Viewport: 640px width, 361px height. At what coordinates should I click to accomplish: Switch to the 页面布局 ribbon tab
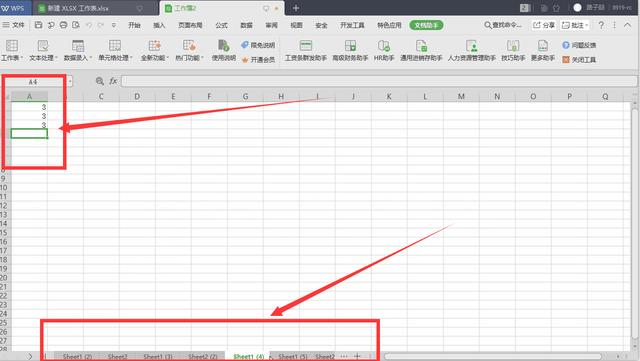pyautogui.click(x=190, y=25)
